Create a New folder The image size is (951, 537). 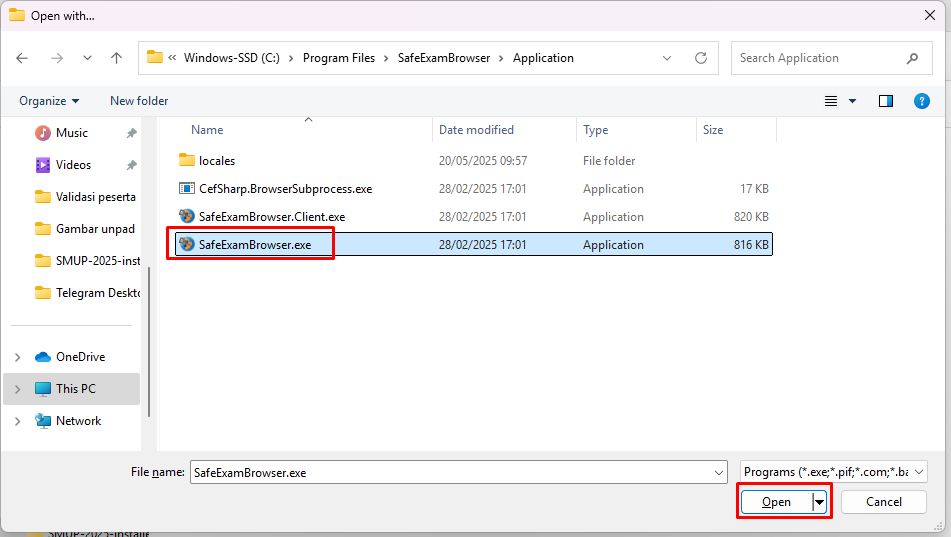[x=139, y=101]
